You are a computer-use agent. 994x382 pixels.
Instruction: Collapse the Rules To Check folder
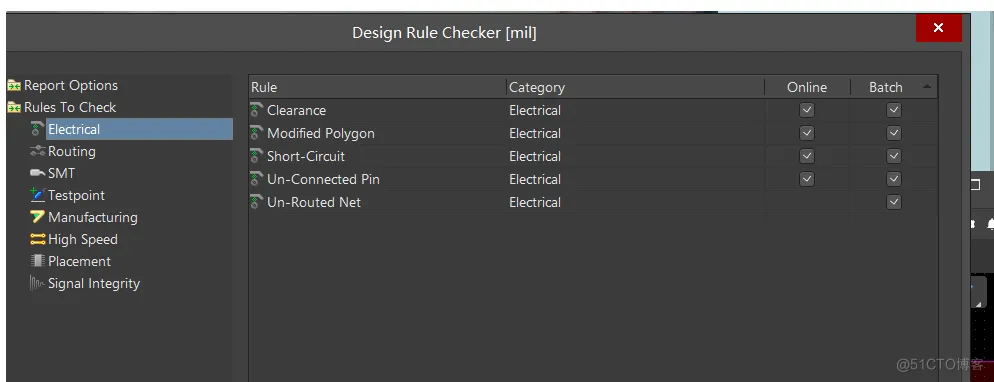pos(14,107)
